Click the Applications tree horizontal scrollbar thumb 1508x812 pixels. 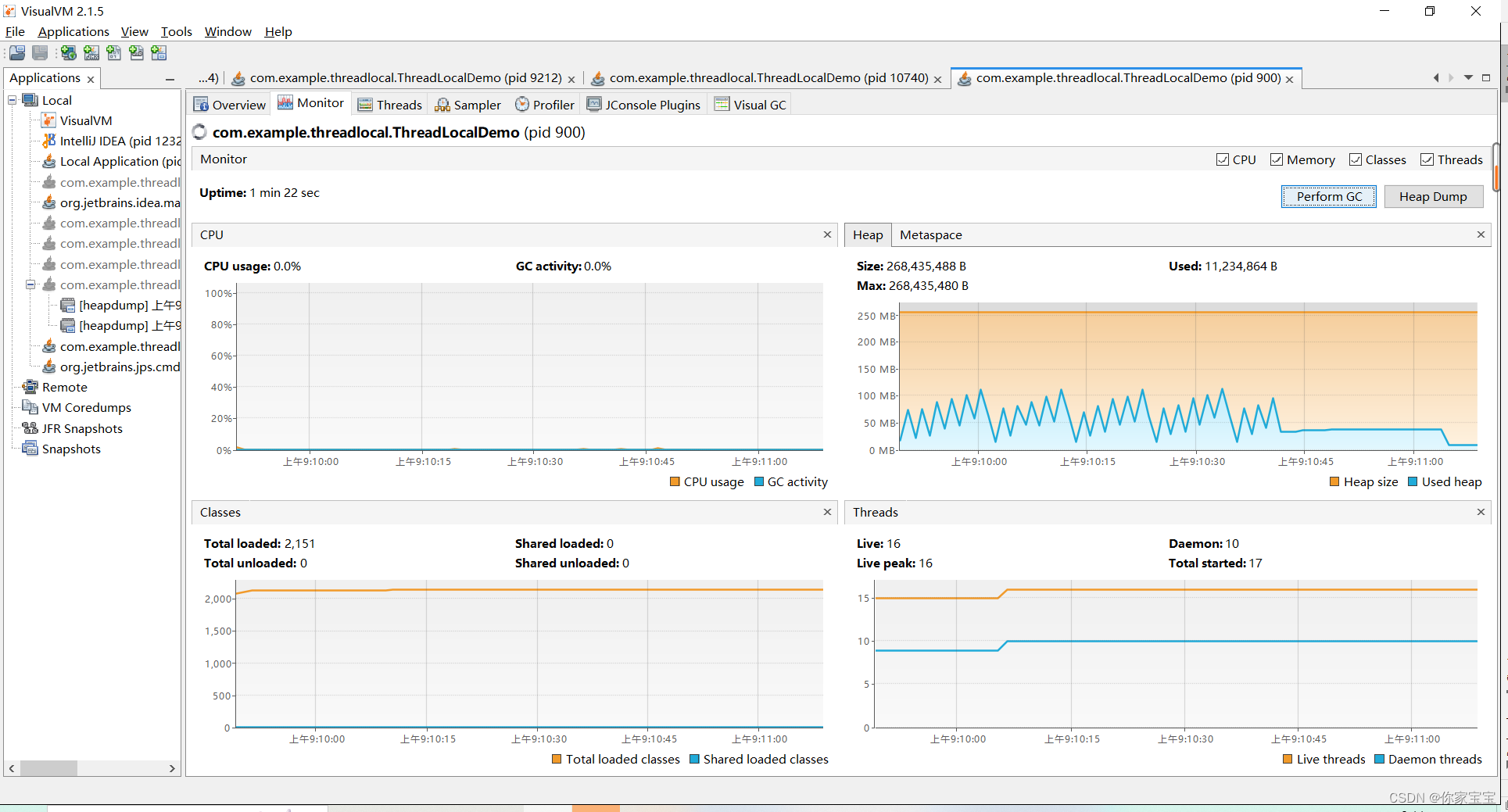[48, 768]
